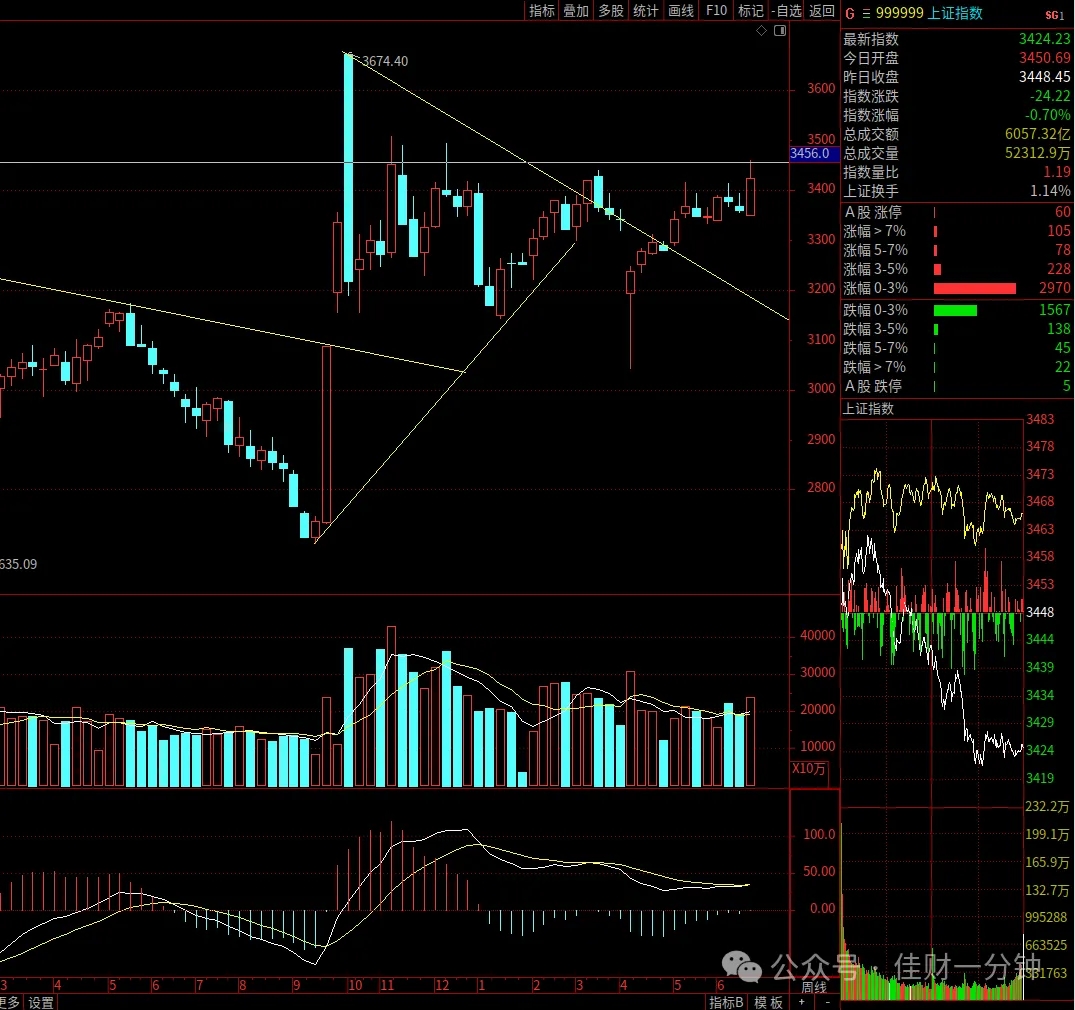
Task: Select the 999999 上证指数 title
Action: 929,13
